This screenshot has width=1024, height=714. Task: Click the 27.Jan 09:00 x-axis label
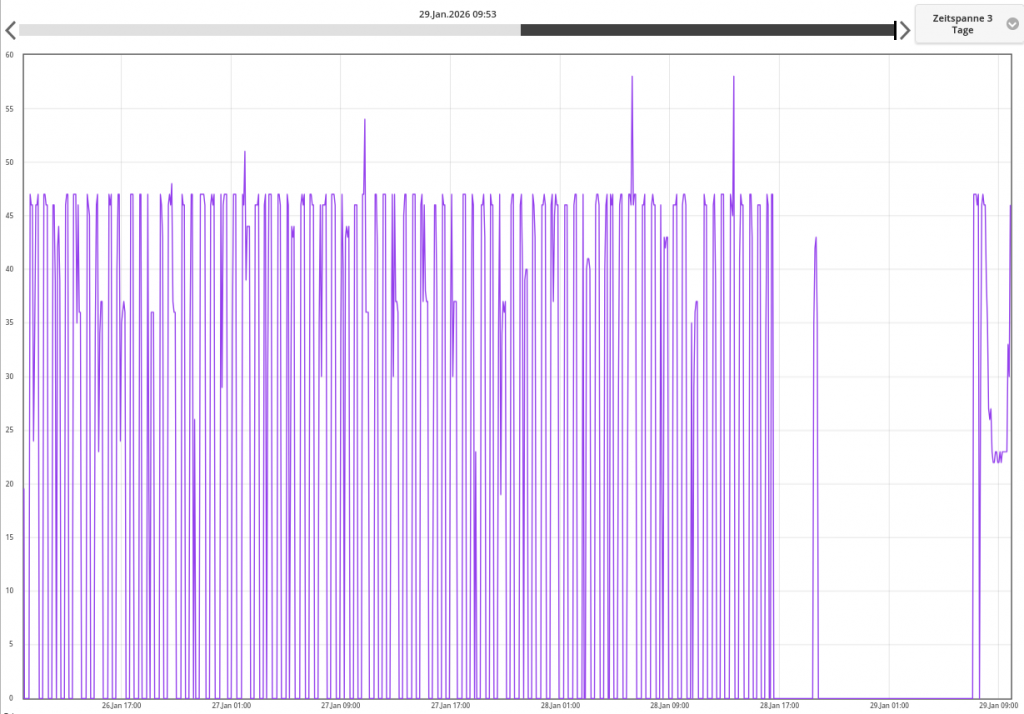click(340, 705)
